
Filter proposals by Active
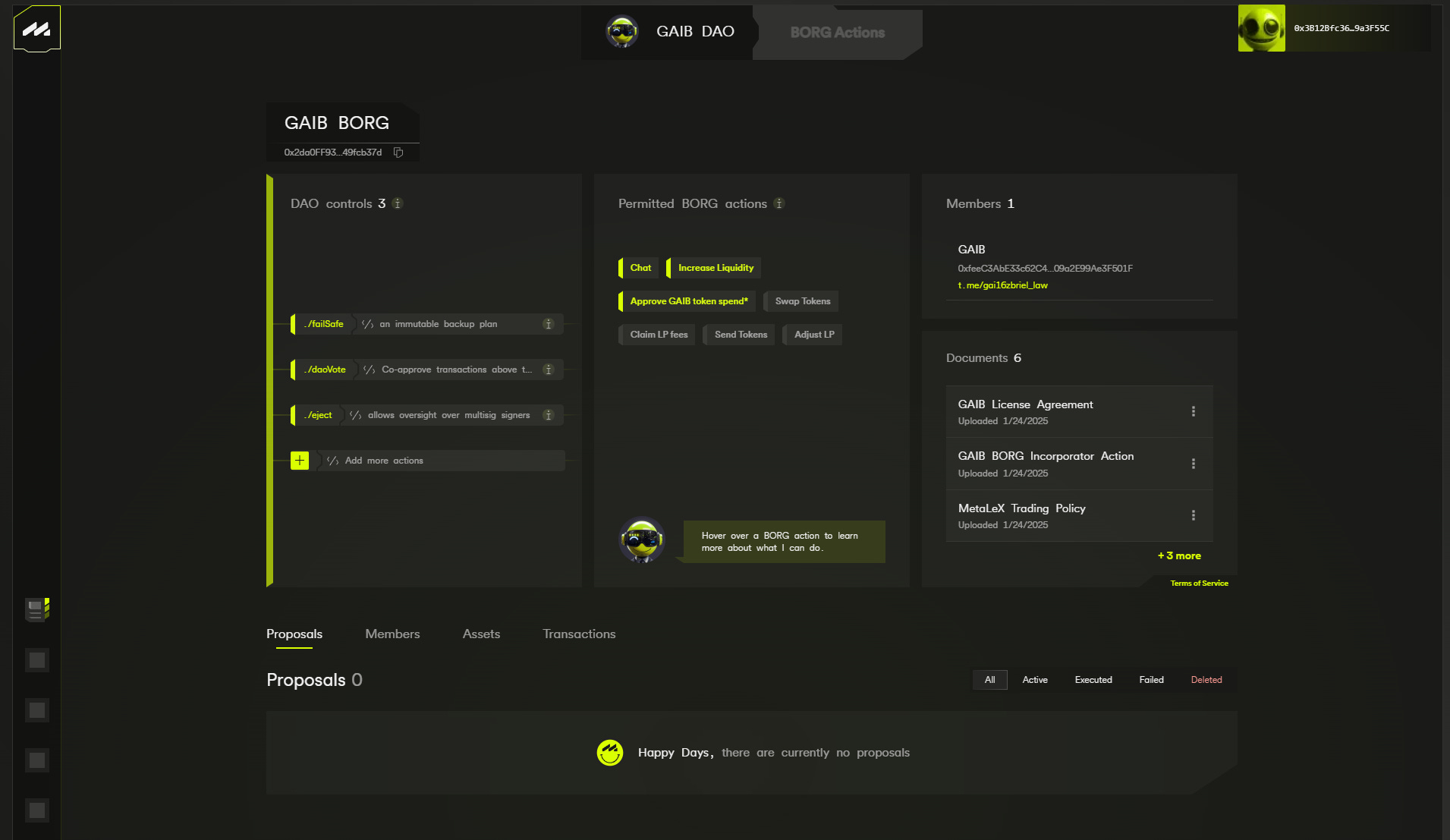pos(1035,680)
